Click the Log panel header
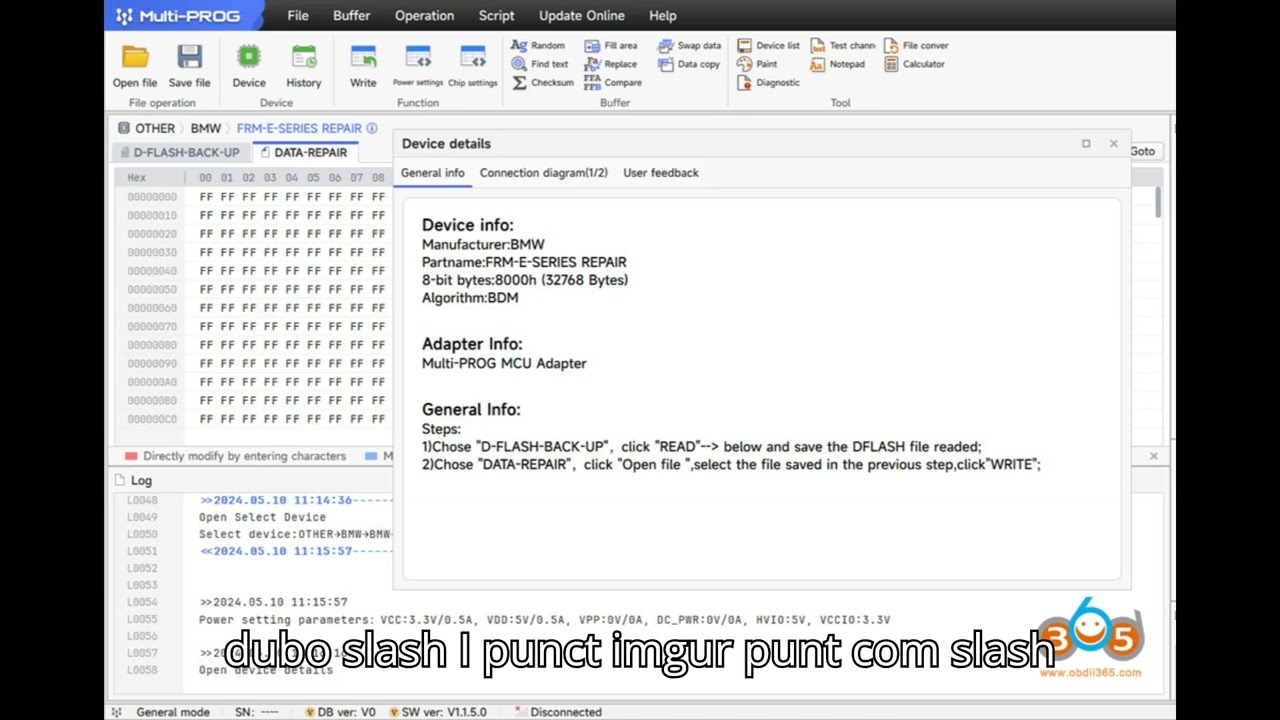The image size is (1280, 720). [x=134, y=480]
